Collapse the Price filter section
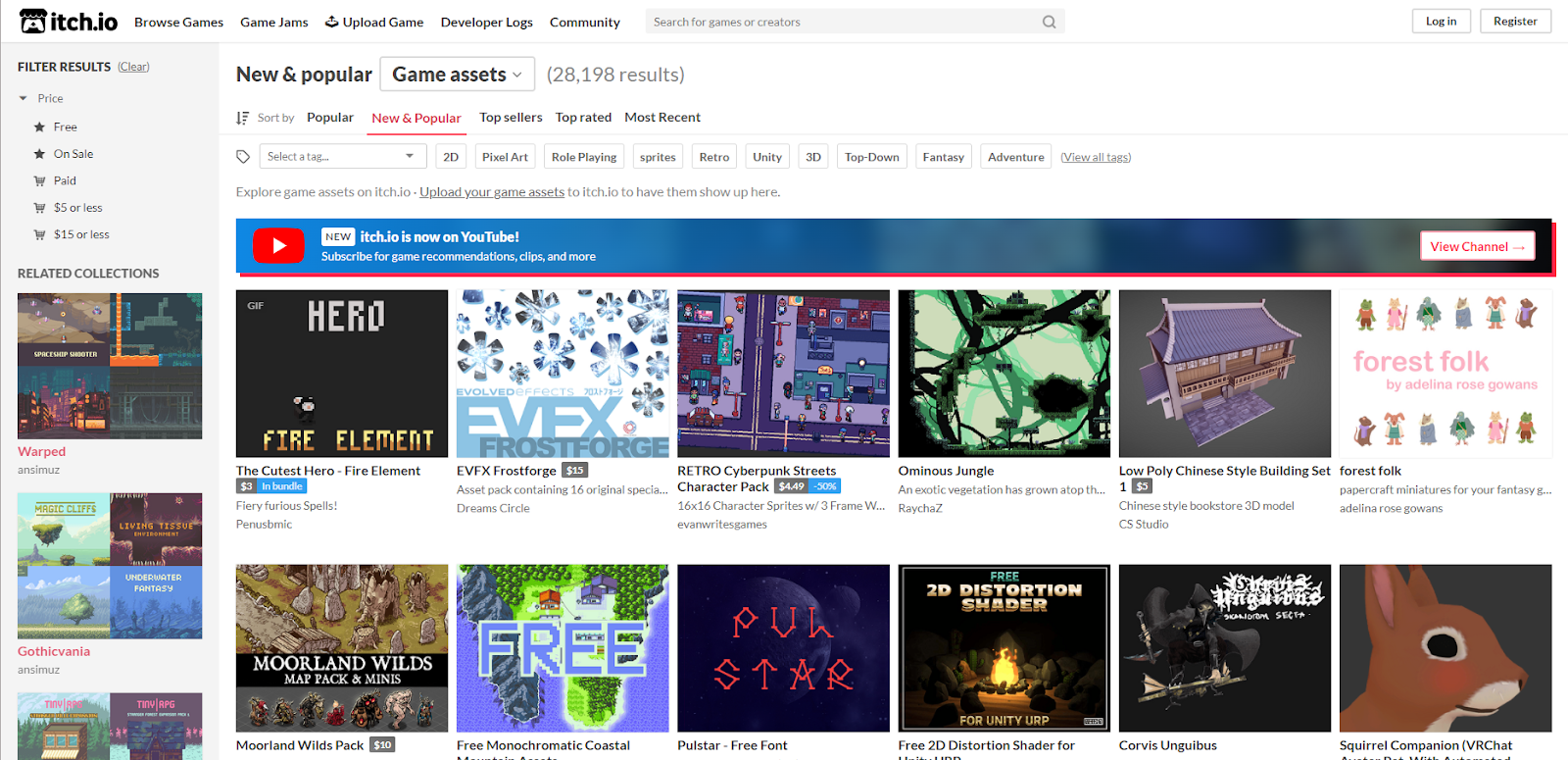1568x760 pixels. pyautogui.click(x=40, y=98)
